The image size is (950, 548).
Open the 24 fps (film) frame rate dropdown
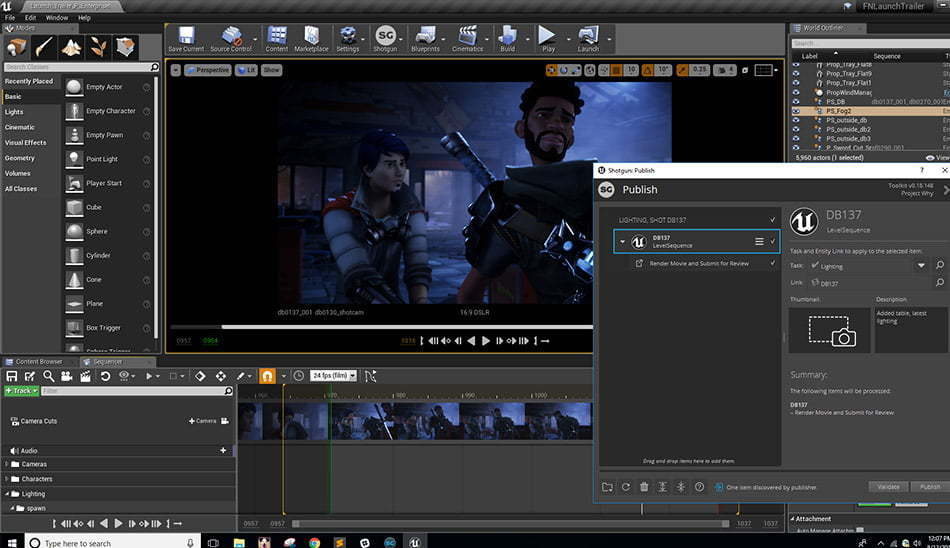[x=333, y=376]
